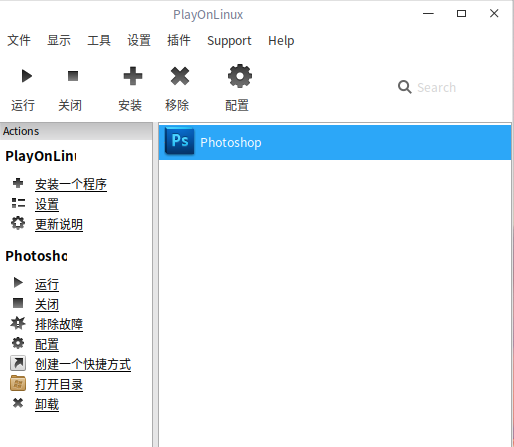Minimize the PlayOnLinux window
This screenshot has width=514, height=447.
tap(428, 14)
